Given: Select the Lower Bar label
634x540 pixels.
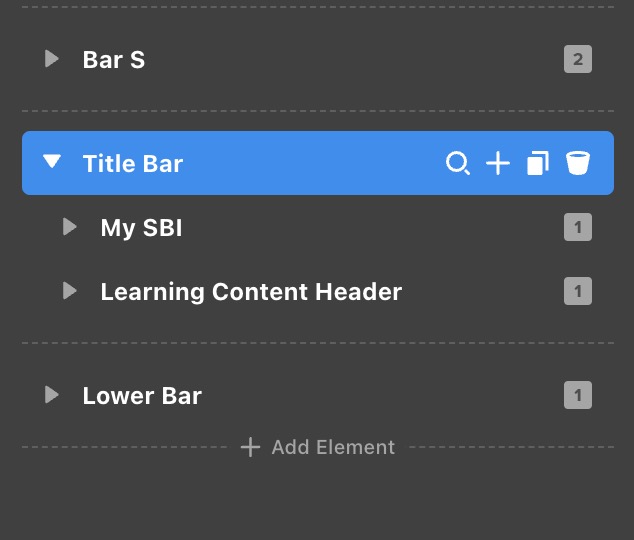Looking at the screenshot, I should coord(142,396).
